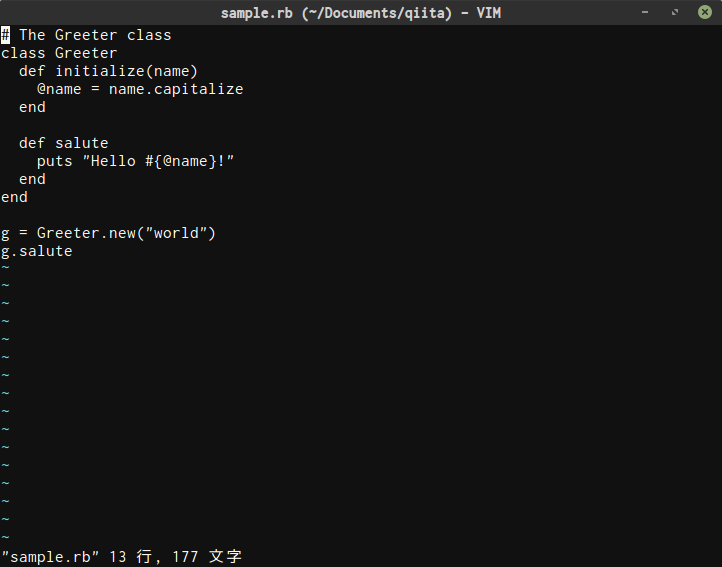Screen dimensions: 722x567
Task: Click the salute method definition
Action: [82, 143]
